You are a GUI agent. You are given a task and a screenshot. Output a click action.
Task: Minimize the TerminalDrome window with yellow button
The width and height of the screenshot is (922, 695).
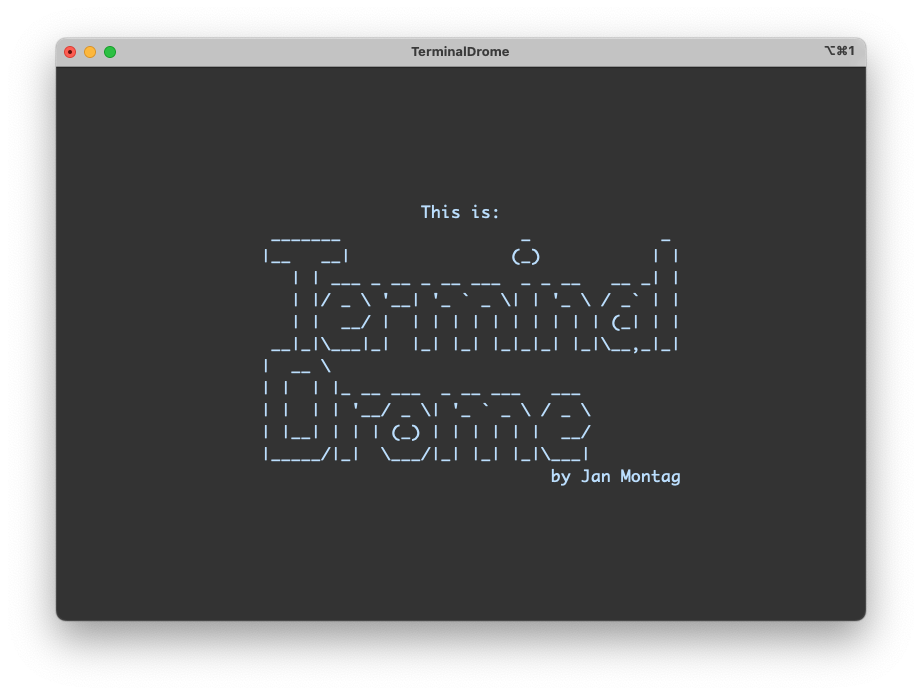coord(90,52)
